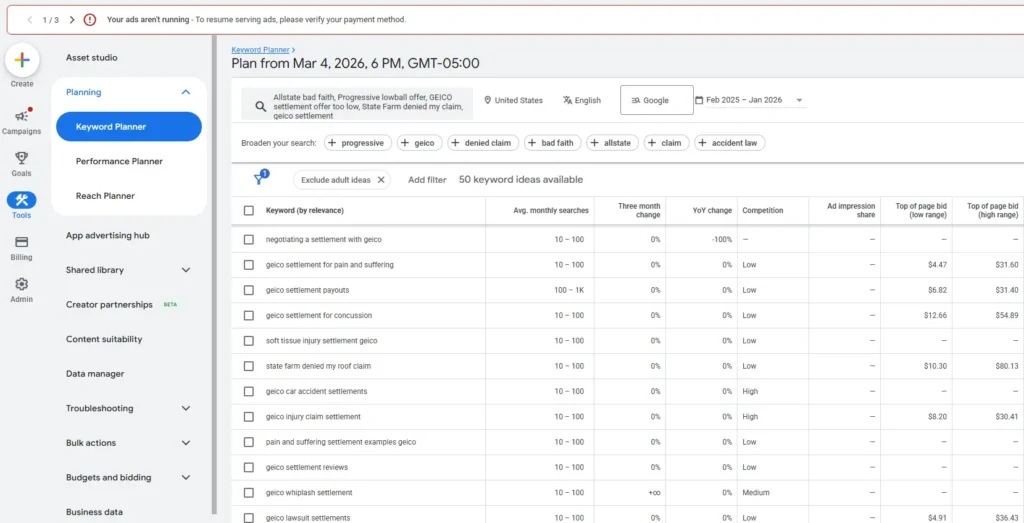The height and width of the screenshot is (523, 1024).
Task: Click the filter funnel icon
Action: pos(260,179)
